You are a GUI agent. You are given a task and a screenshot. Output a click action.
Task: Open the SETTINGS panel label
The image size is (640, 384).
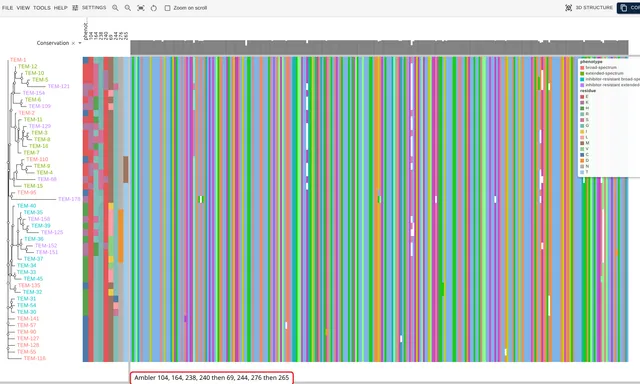pyautogui.click(x=94, y=8)
